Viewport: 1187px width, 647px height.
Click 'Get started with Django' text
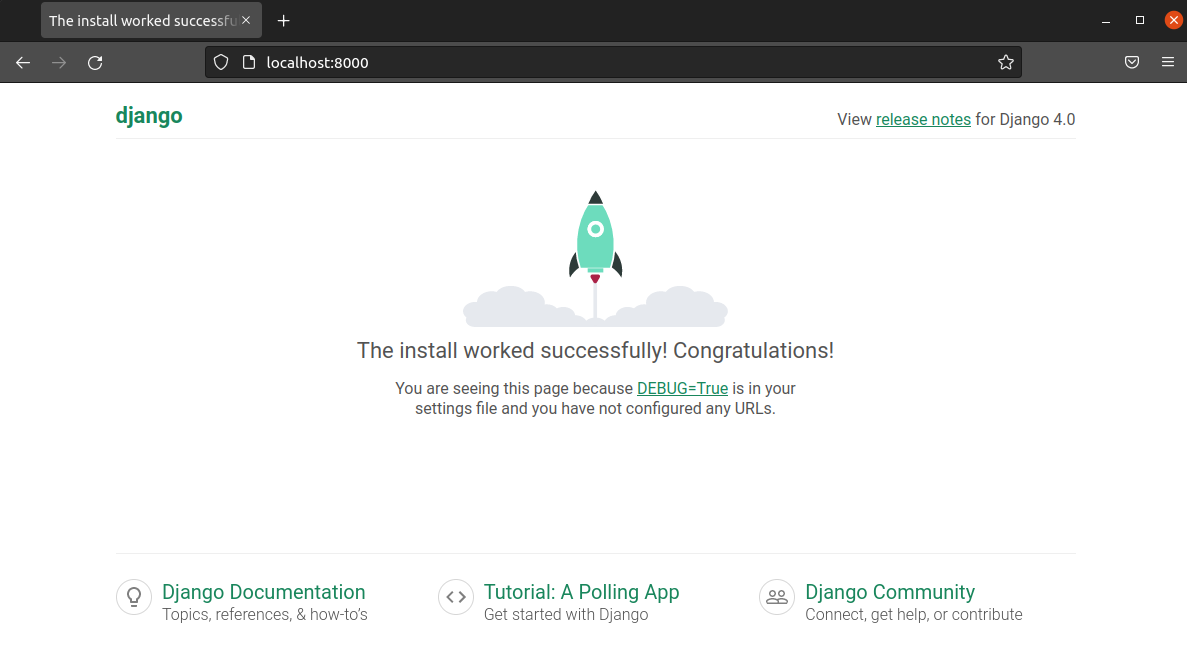[x=565, y=614]
